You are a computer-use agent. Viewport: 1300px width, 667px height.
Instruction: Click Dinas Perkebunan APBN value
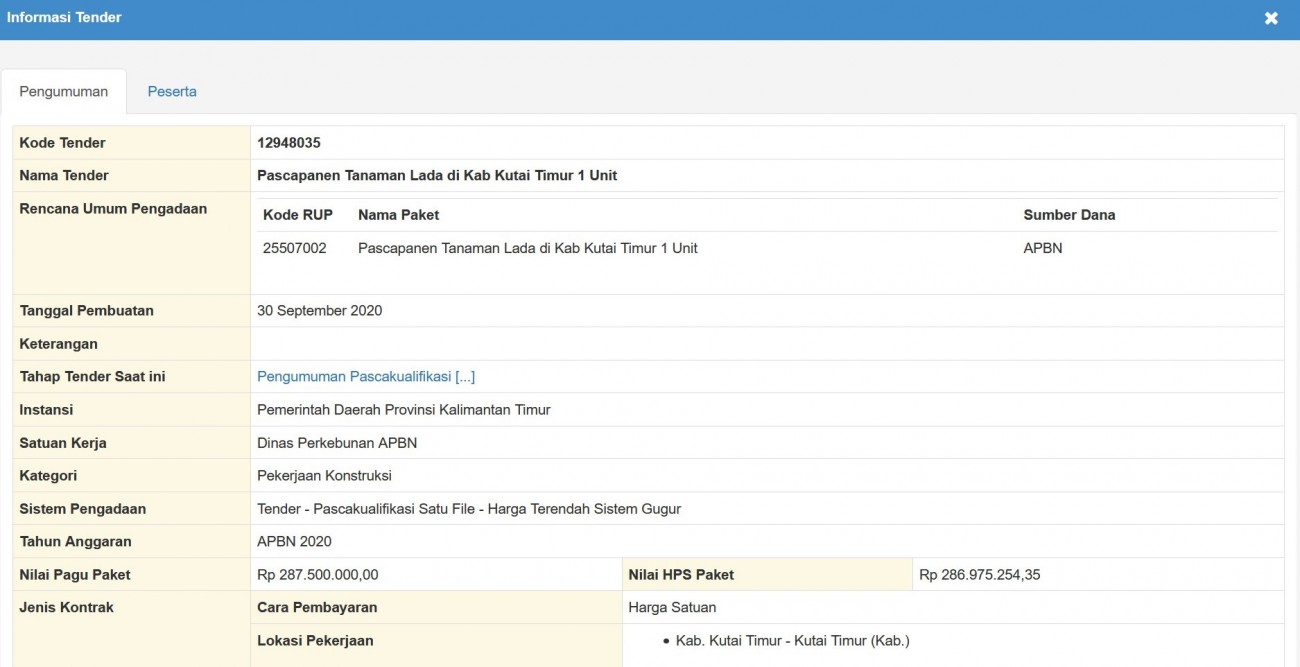click(x=337, y=442)
